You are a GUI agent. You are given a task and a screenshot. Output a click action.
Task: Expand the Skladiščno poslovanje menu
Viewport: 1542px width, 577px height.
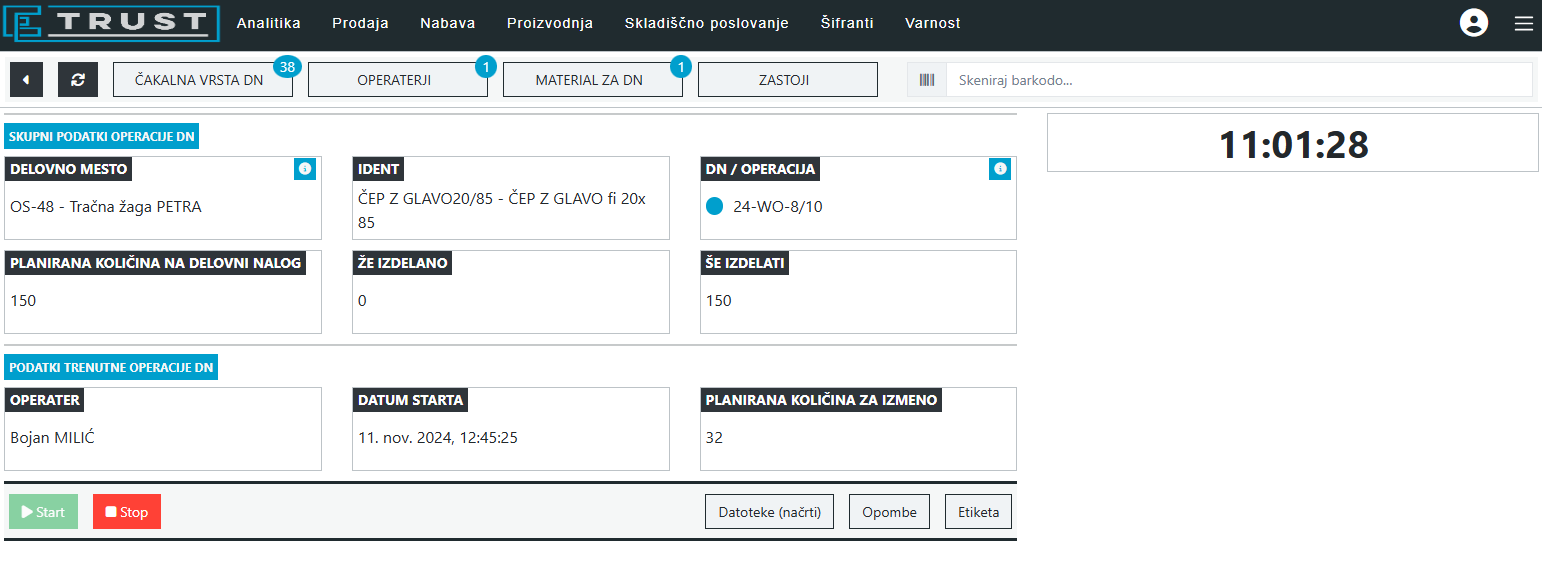pos(706,23)
